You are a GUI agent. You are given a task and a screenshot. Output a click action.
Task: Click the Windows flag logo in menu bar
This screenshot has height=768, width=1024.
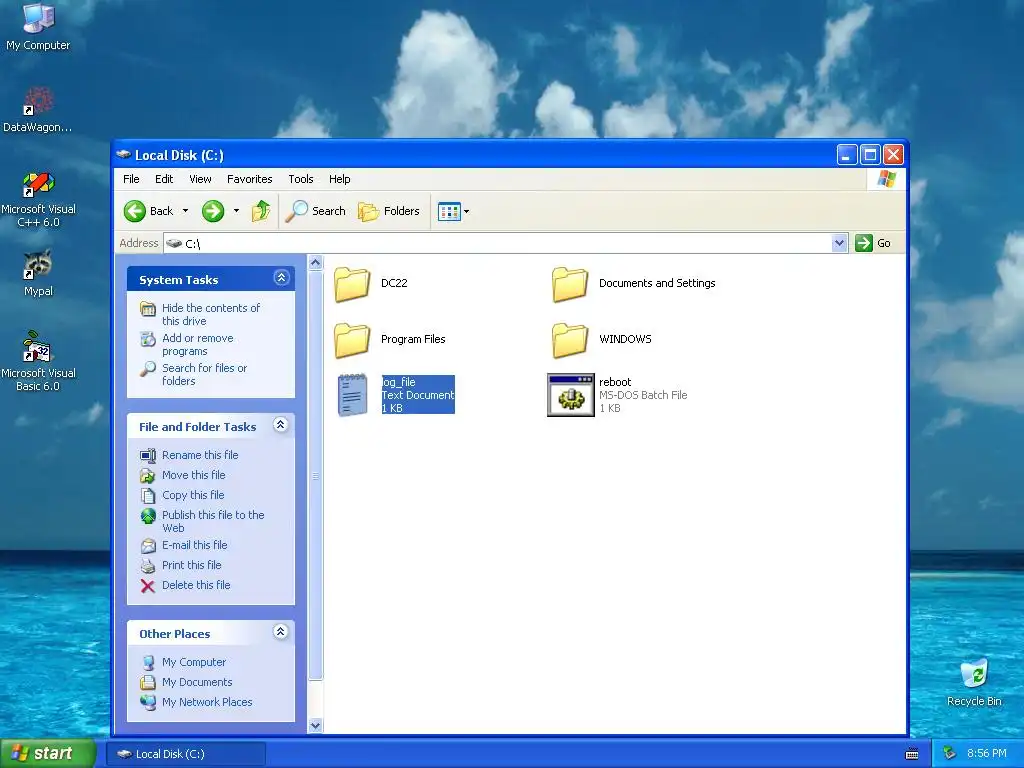[886, 178]
